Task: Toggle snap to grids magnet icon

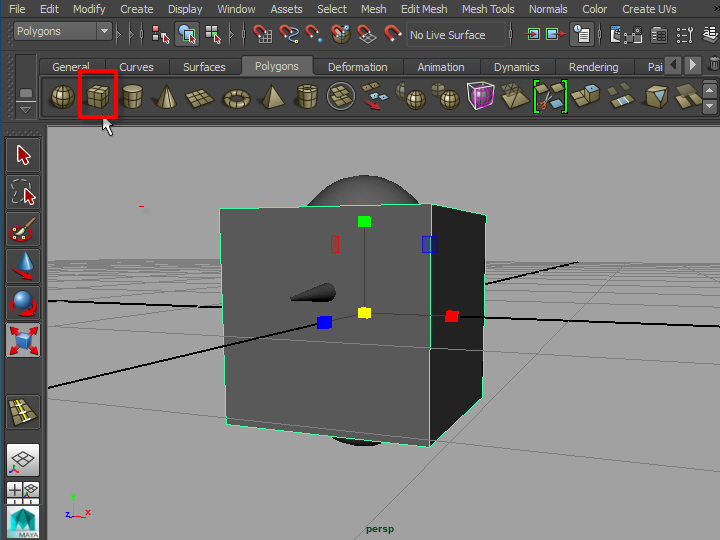Action: coord(263,35)
